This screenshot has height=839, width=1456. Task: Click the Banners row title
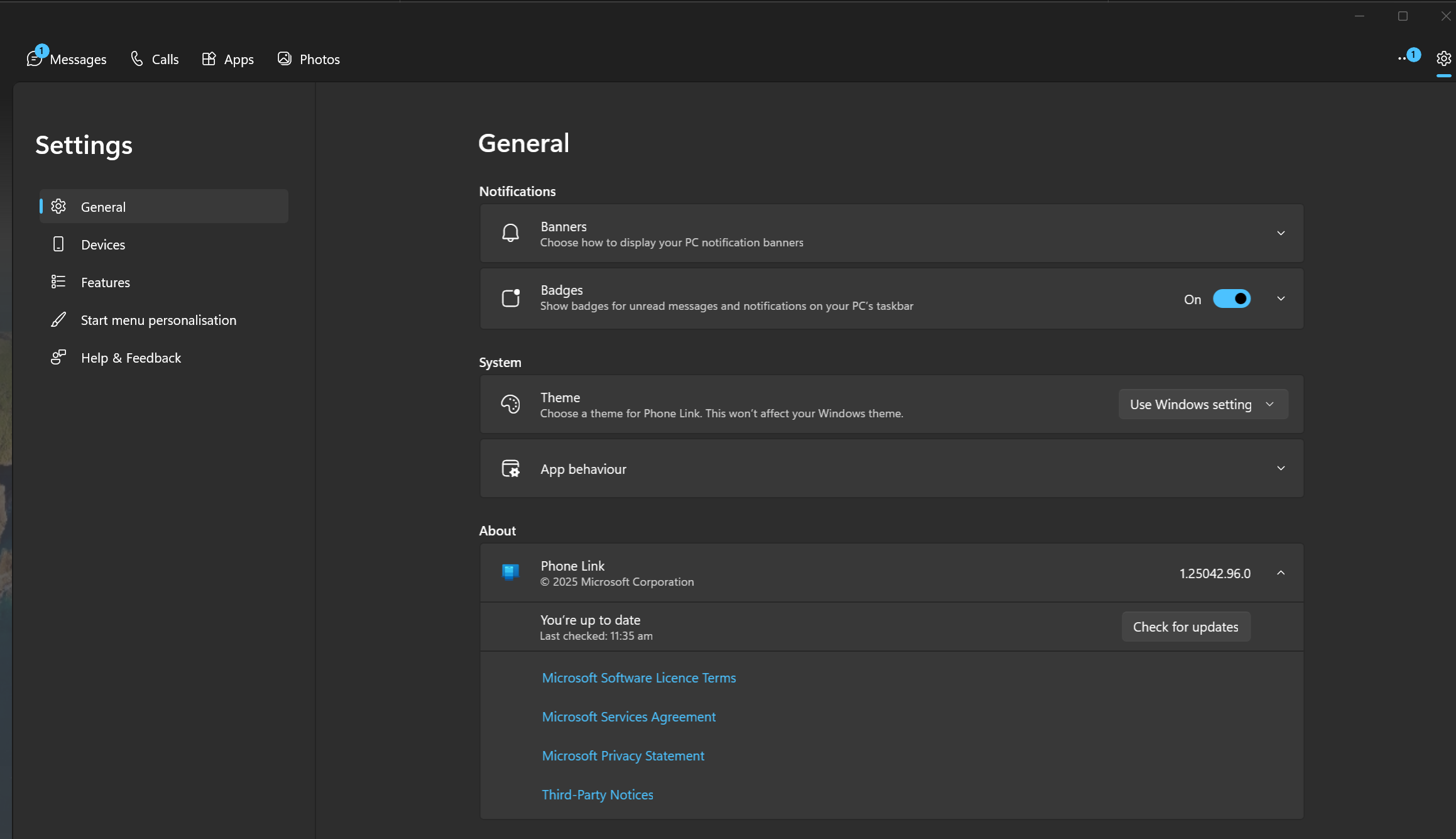click(563, 226)
